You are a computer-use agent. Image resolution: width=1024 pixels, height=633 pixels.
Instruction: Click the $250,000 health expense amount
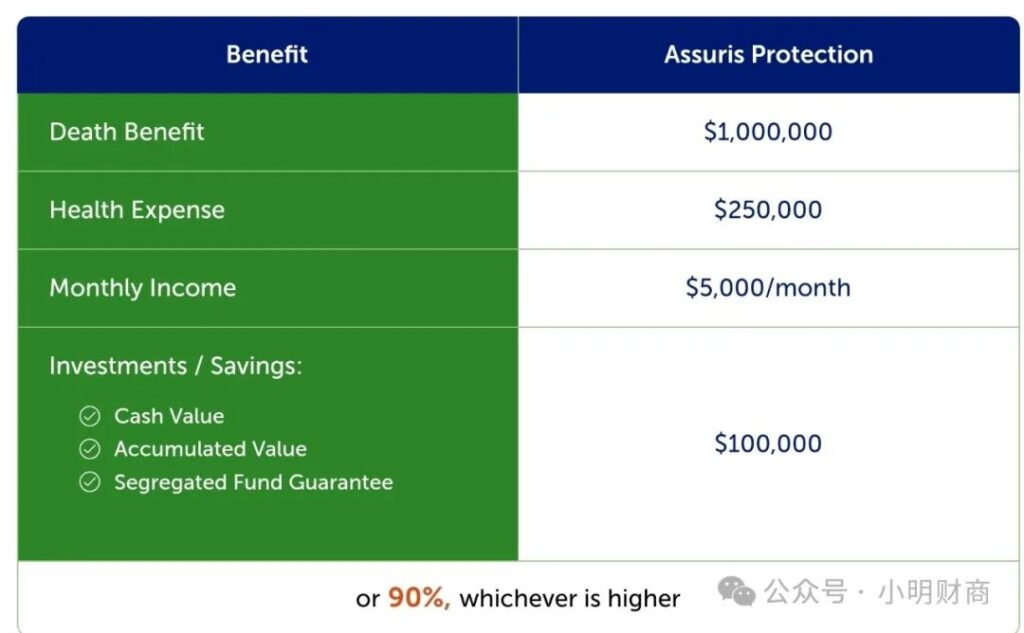(x=768, y=210)
